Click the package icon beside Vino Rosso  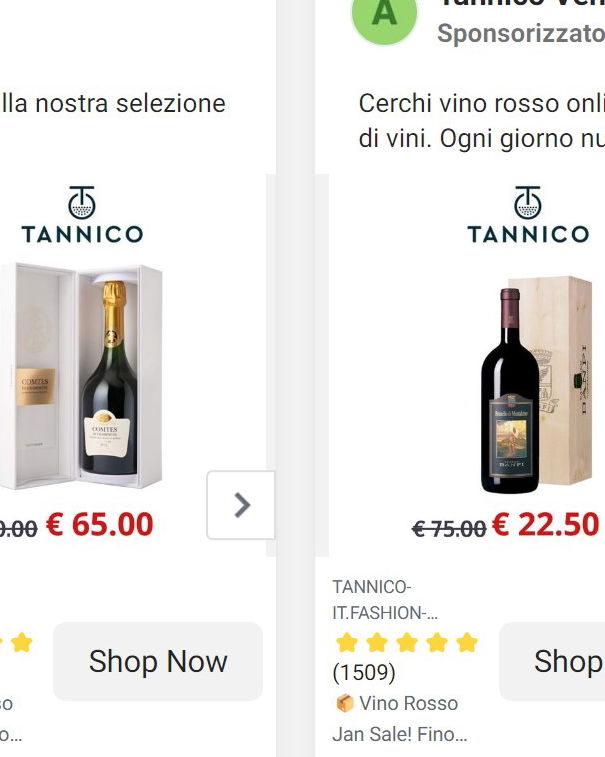pyautogui.click(x=343, y=703)
